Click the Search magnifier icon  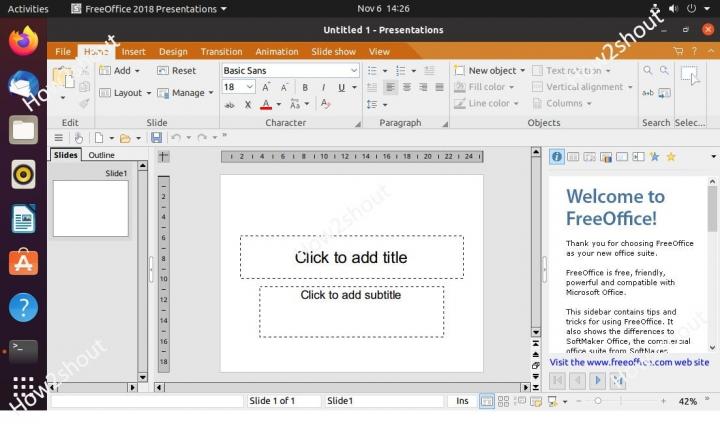click(x=648, y=71)
